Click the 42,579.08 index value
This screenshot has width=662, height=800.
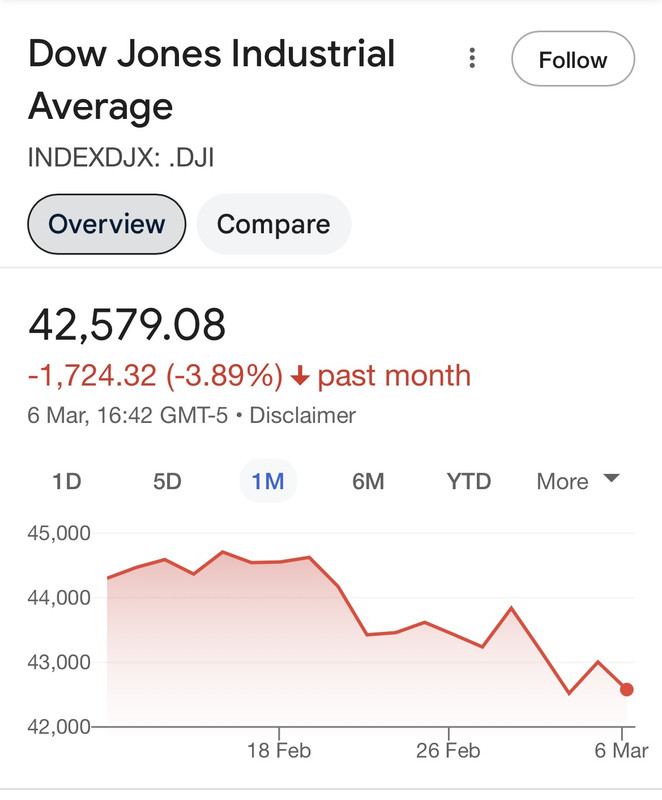pos(127,324)
